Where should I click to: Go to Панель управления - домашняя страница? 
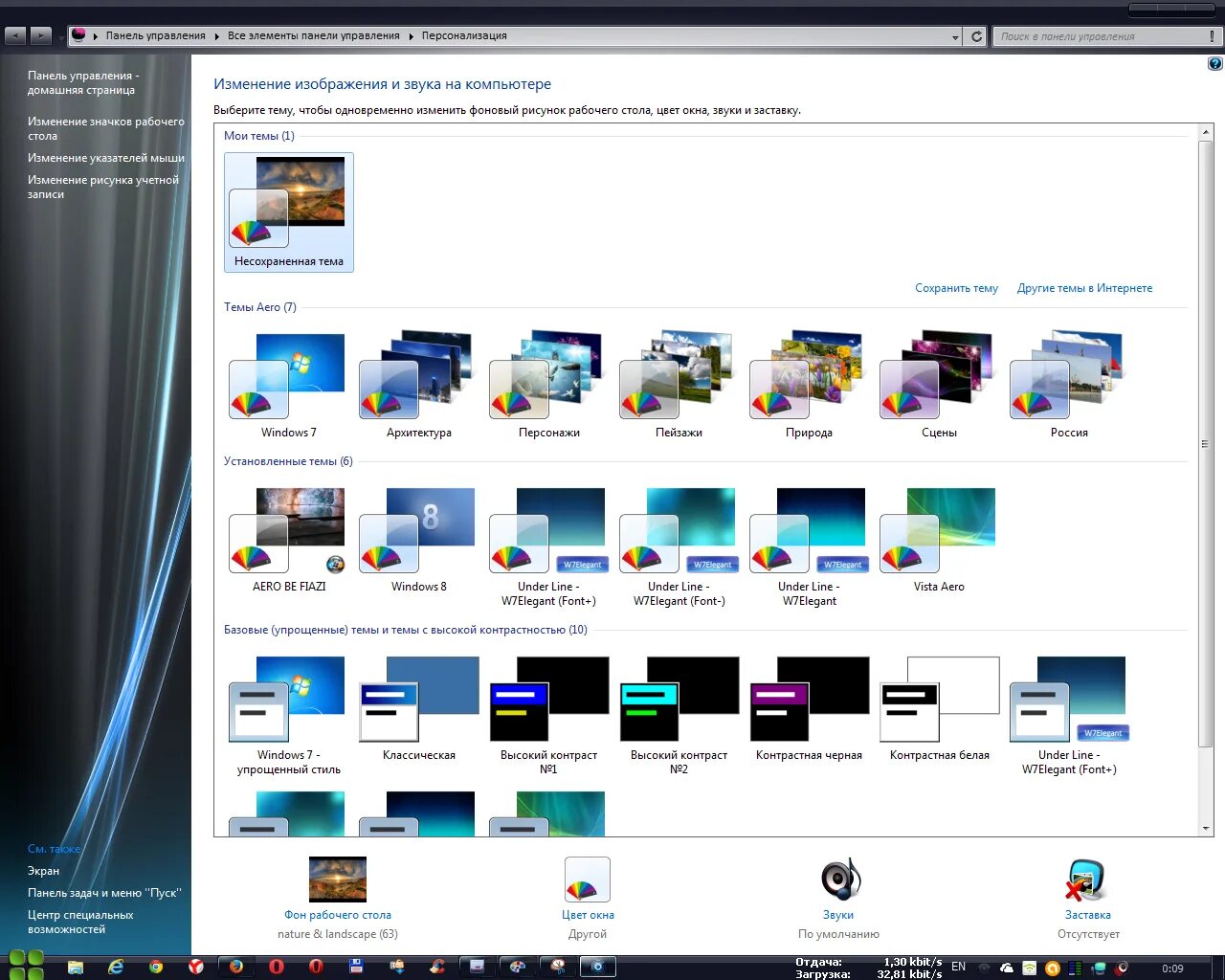[x=83, y=83]
